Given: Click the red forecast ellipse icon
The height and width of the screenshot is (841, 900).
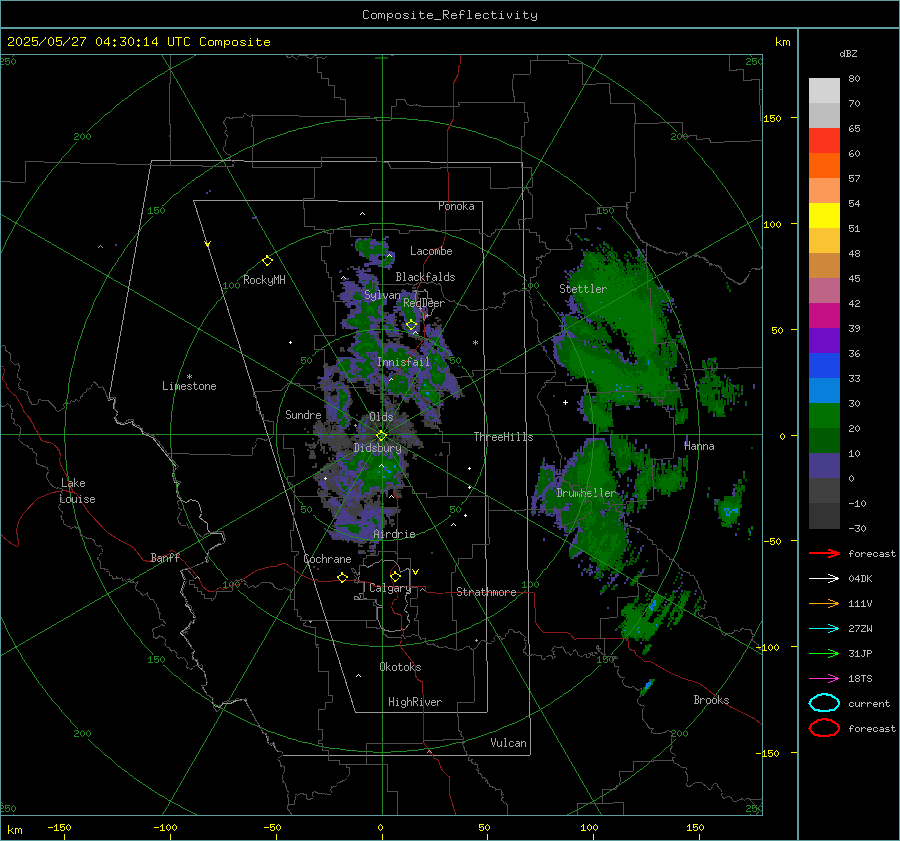Looking at the screenshot, I should (824, 728).
